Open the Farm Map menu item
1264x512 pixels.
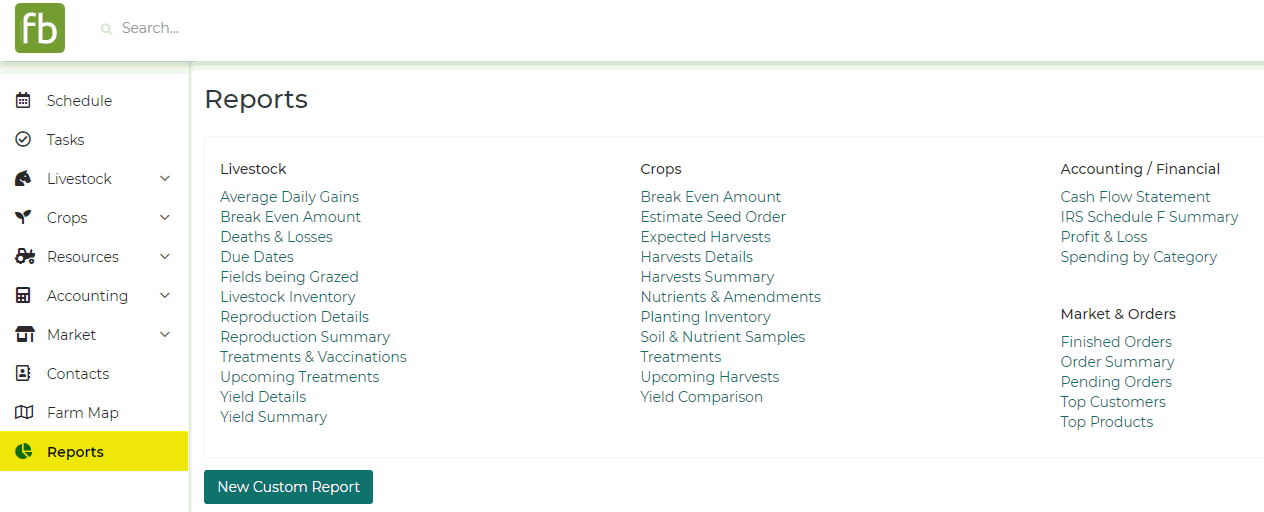click(82, 413)
